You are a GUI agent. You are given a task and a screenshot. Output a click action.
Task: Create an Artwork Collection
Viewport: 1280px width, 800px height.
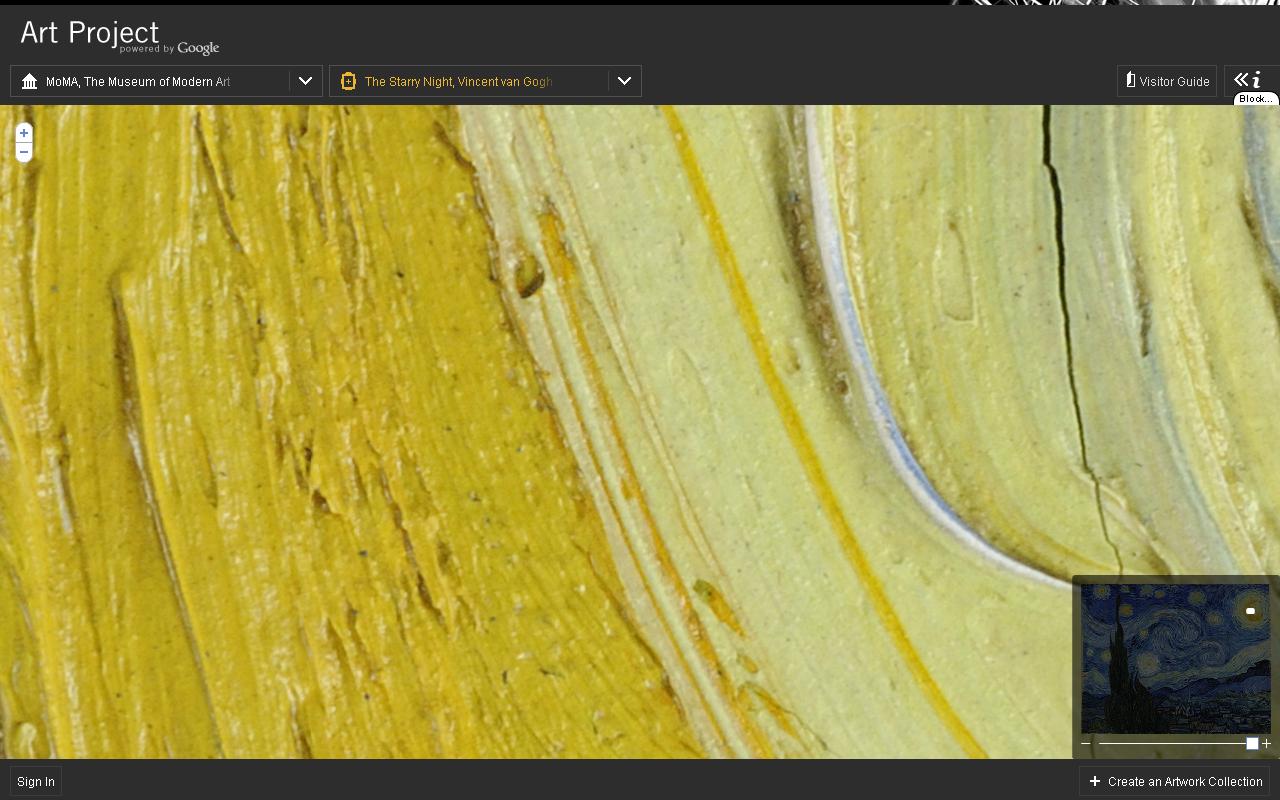pyautogui.click(x=1176, y=782)
